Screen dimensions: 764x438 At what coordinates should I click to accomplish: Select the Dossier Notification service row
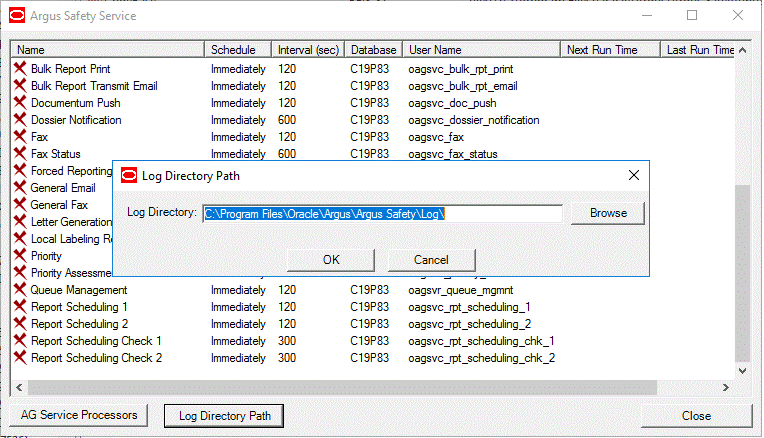pos(373,120)
